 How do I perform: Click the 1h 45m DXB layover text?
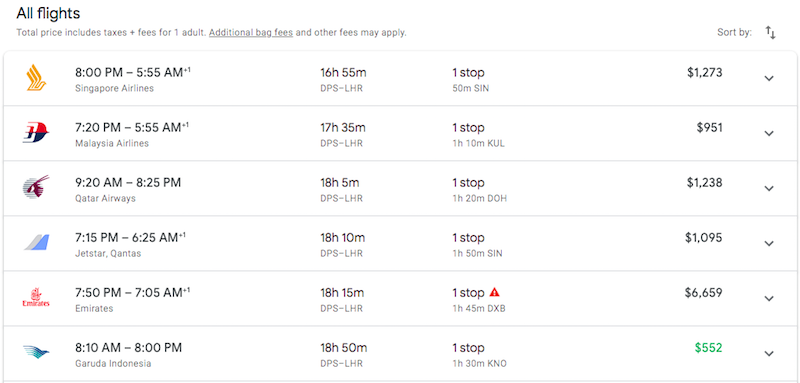tap(479, 309)
